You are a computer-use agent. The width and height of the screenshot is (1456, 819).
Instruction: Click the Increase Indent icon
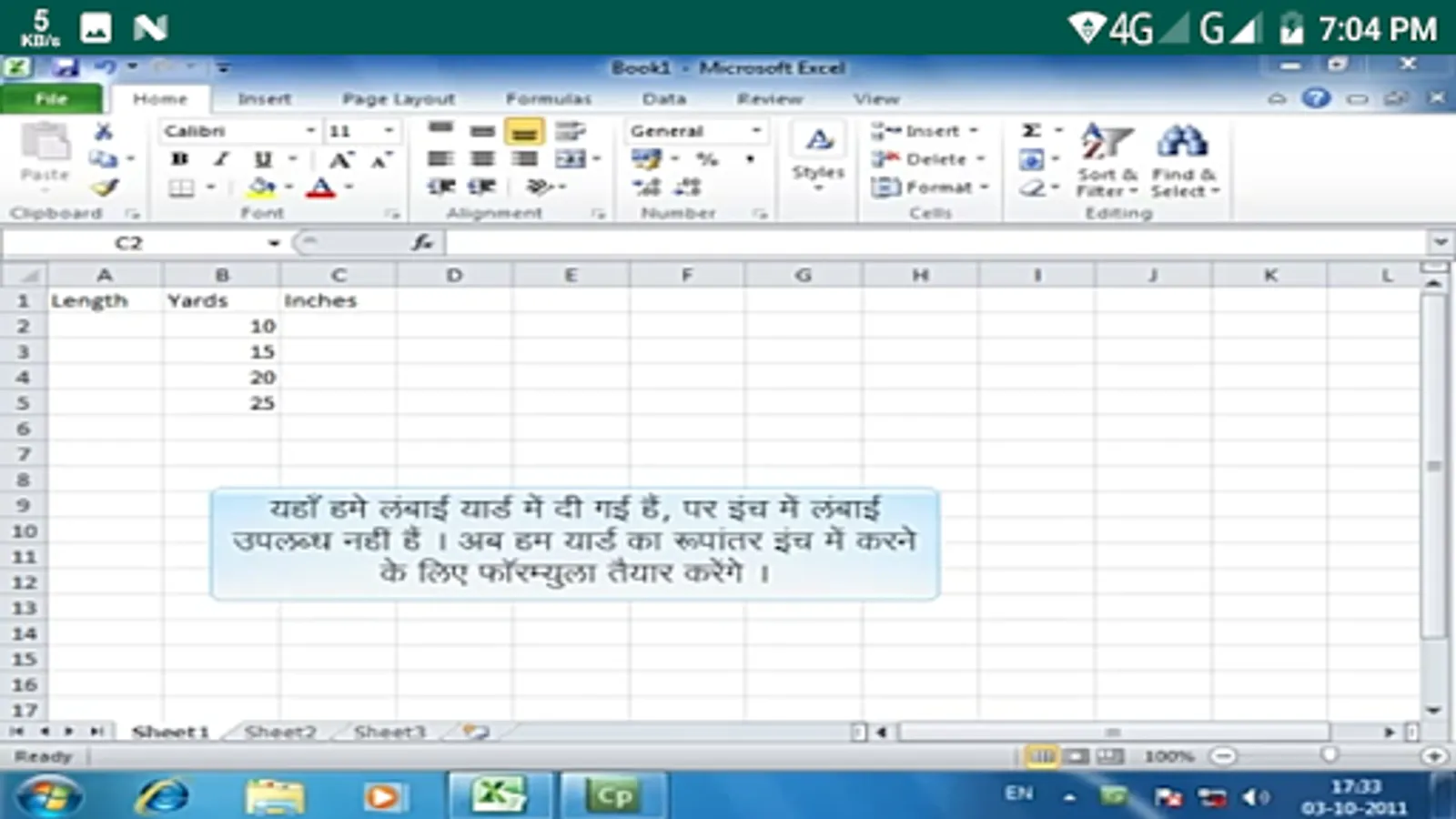click(x=481, y=187)
